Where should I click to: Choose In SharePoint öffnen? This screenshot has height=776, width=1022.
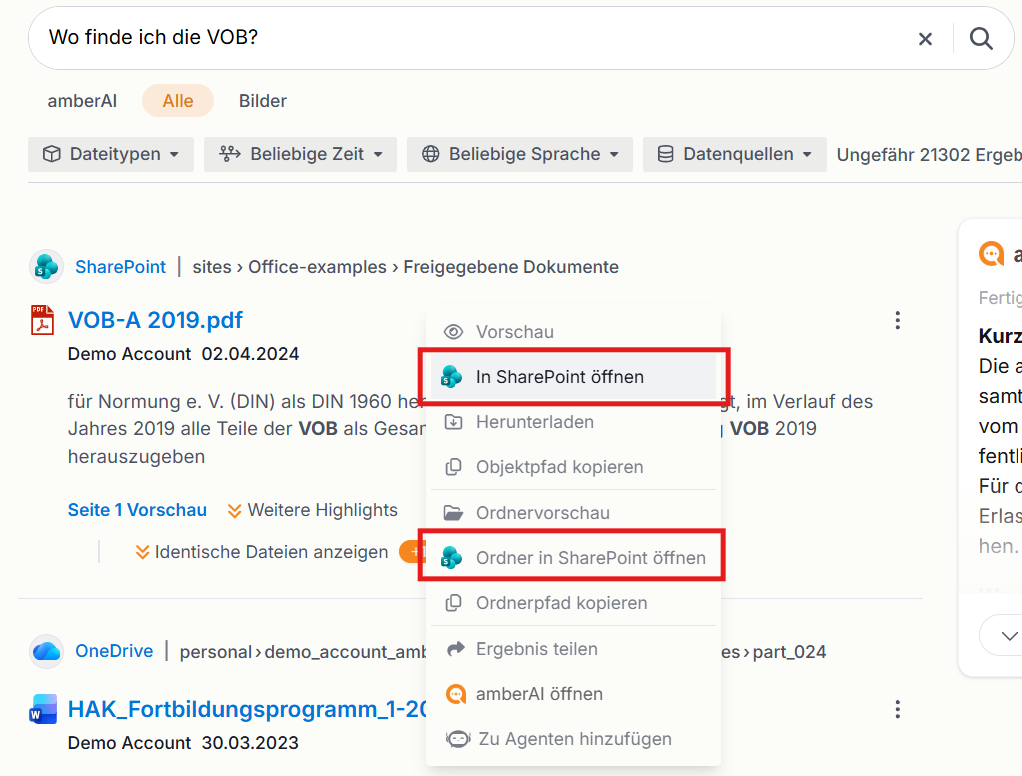(x=573, y=377)
